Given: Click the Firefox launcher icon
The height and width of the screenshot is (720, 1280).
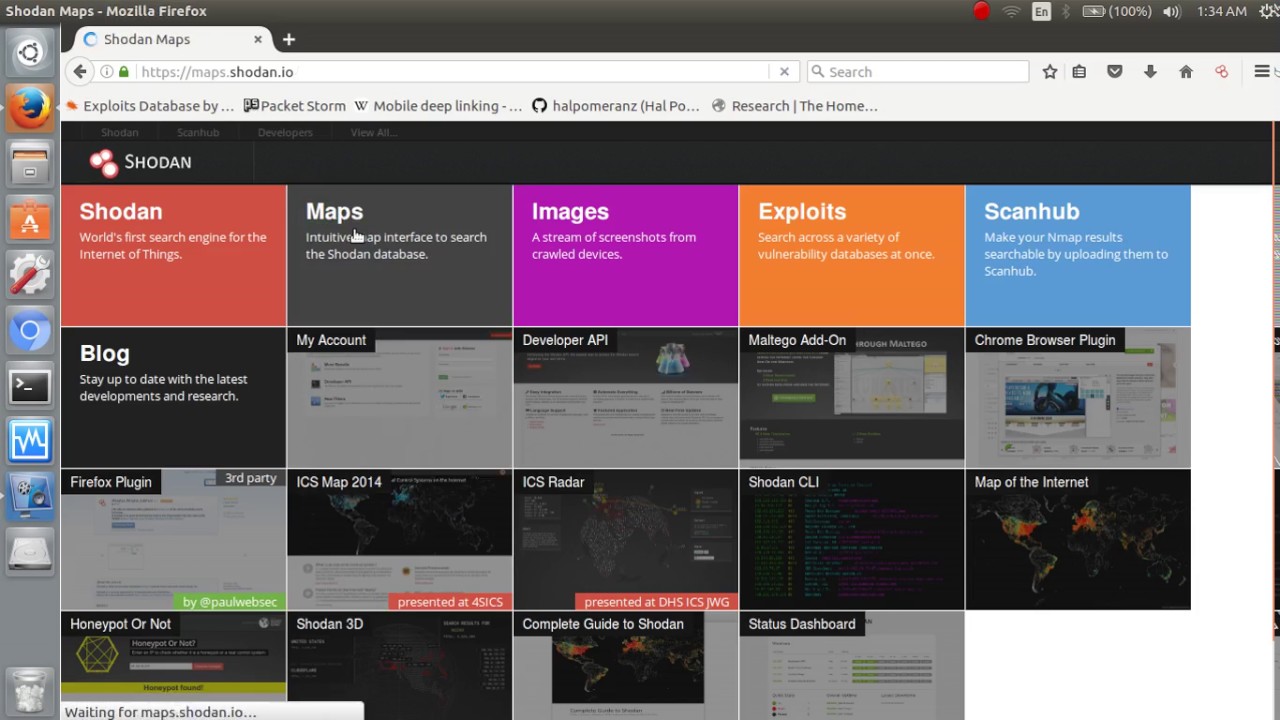Looking at the screenshot, I should tap(30, 108).
